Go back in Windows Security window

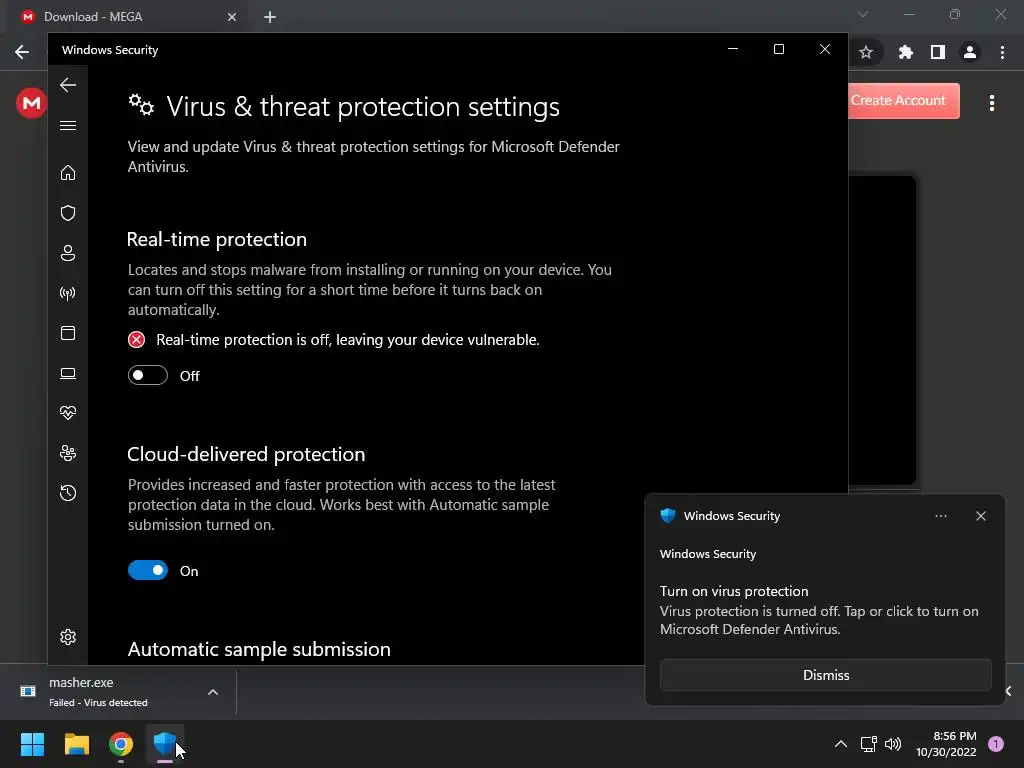click(x=68, y=85)
